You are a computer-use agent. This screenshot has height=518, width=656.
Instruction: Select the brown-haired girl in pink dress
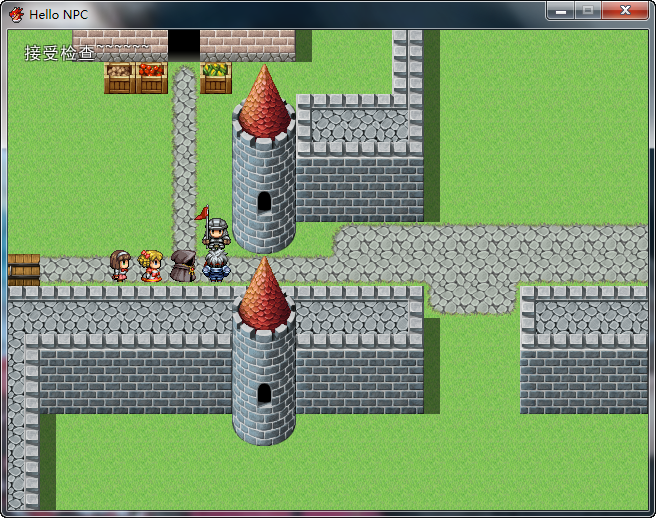120,266
